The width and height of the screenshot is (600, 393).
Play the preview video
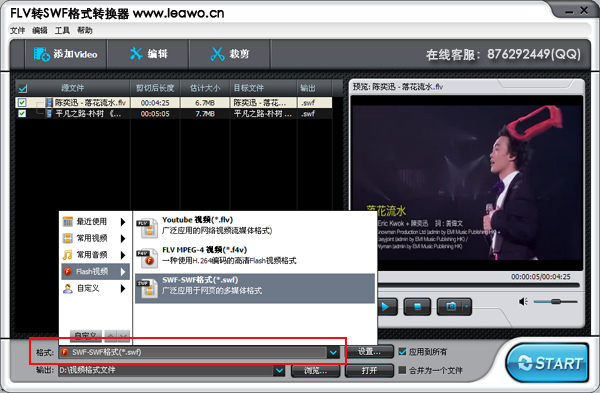(386, 307)
